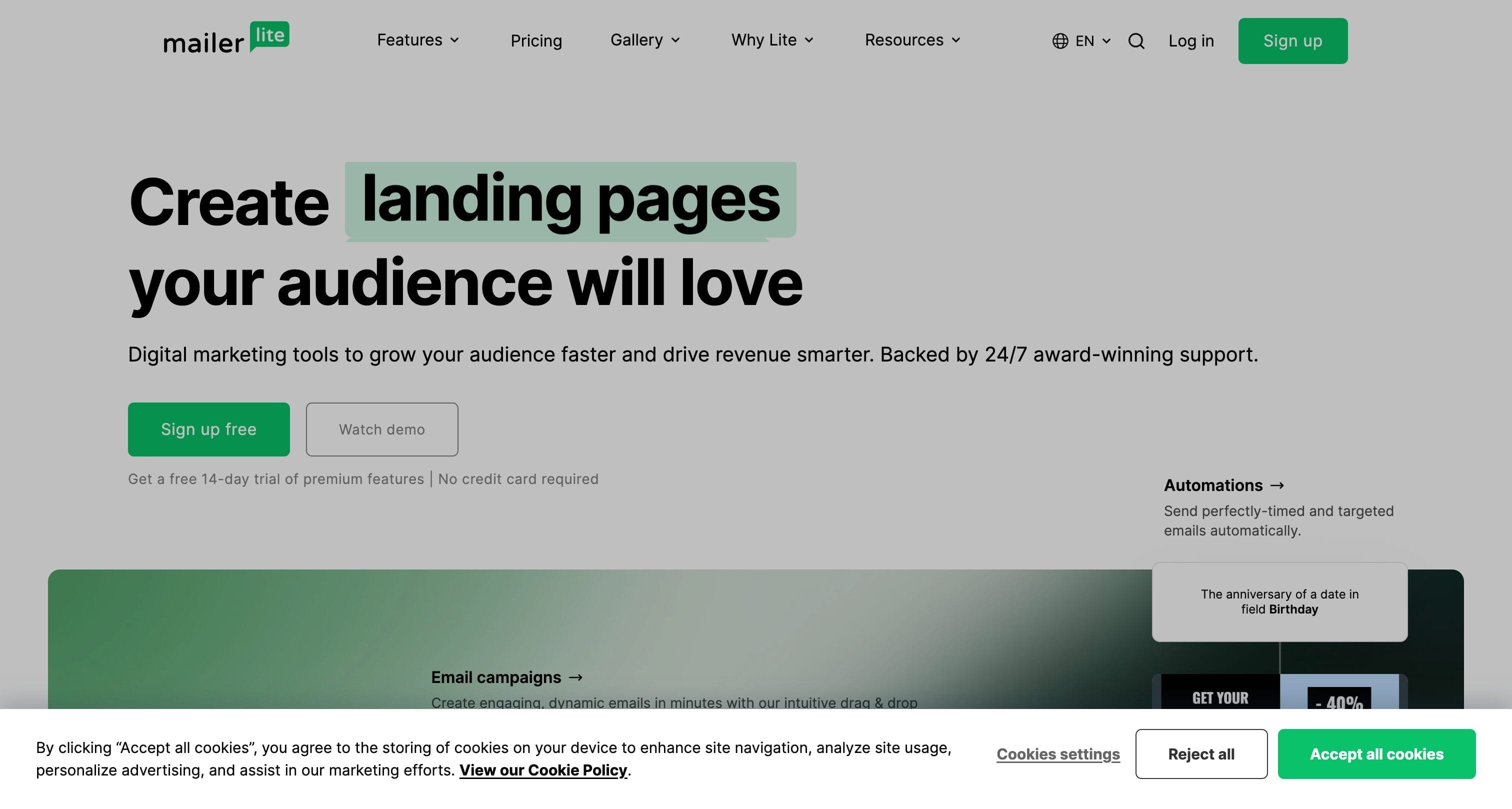Click the globe language icon

(x=1060, y=41)
